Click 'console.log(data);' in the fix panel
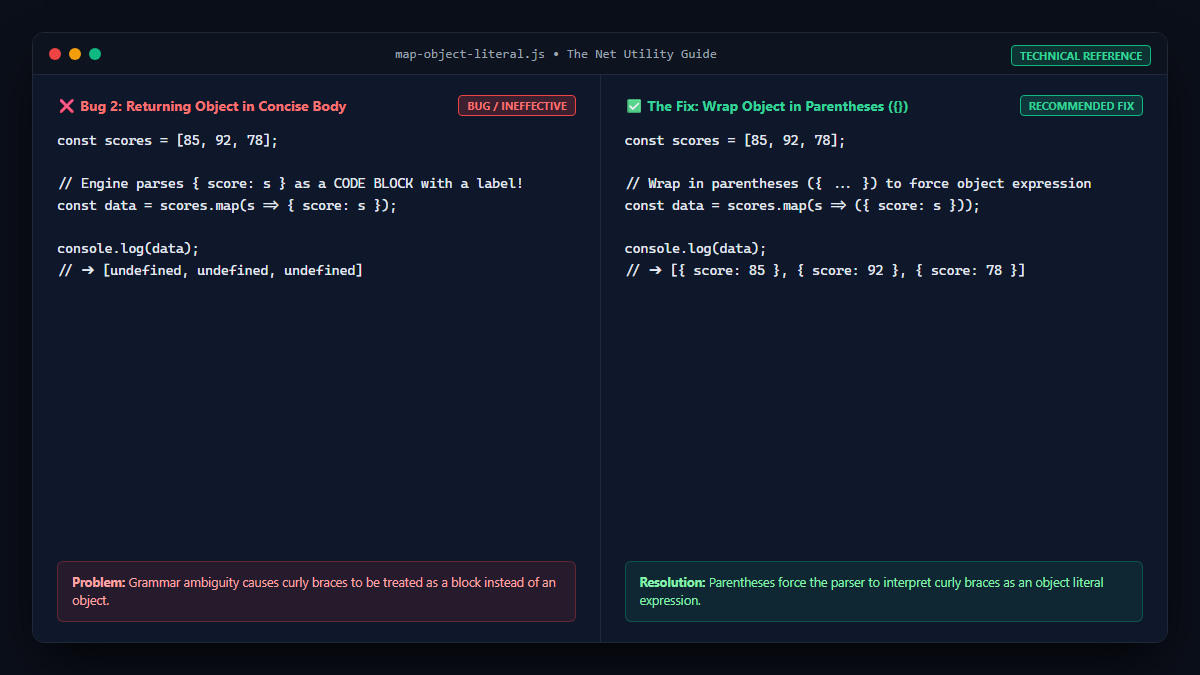The width and height of the screenshot is (1200, 675). (696, 248)
